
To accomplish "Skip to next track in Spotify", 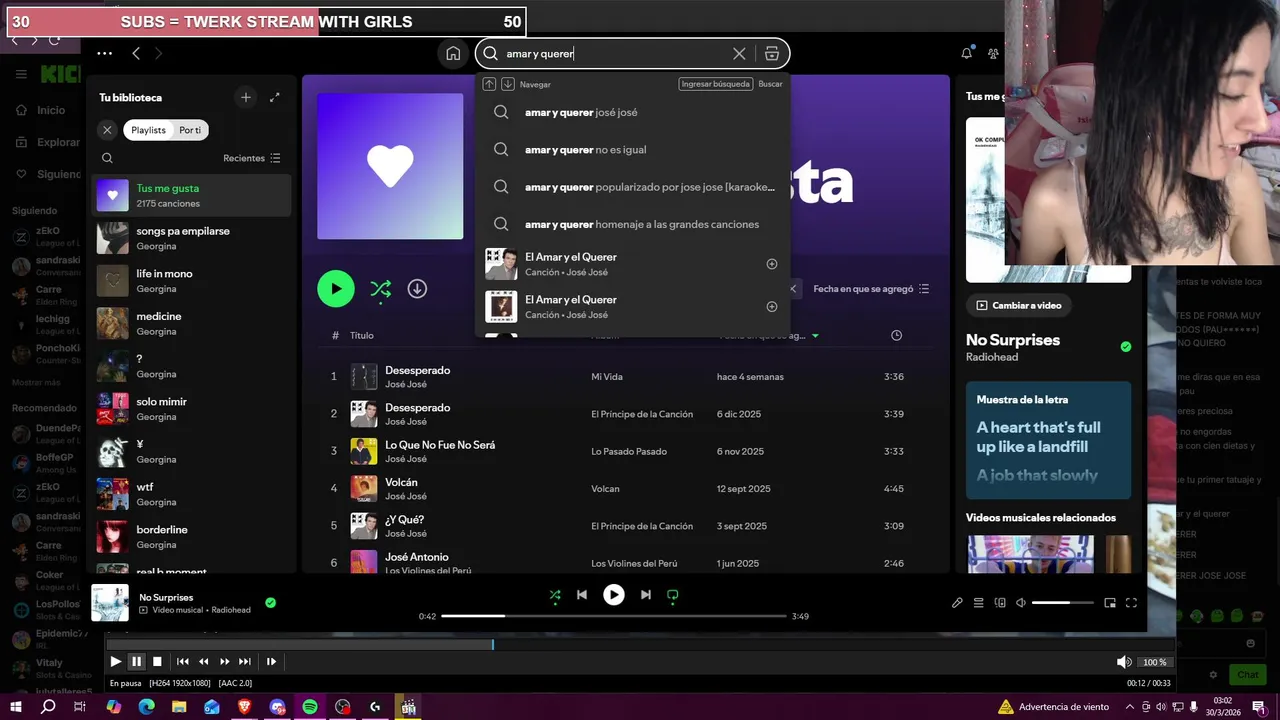I will click(x=646, y=595).
